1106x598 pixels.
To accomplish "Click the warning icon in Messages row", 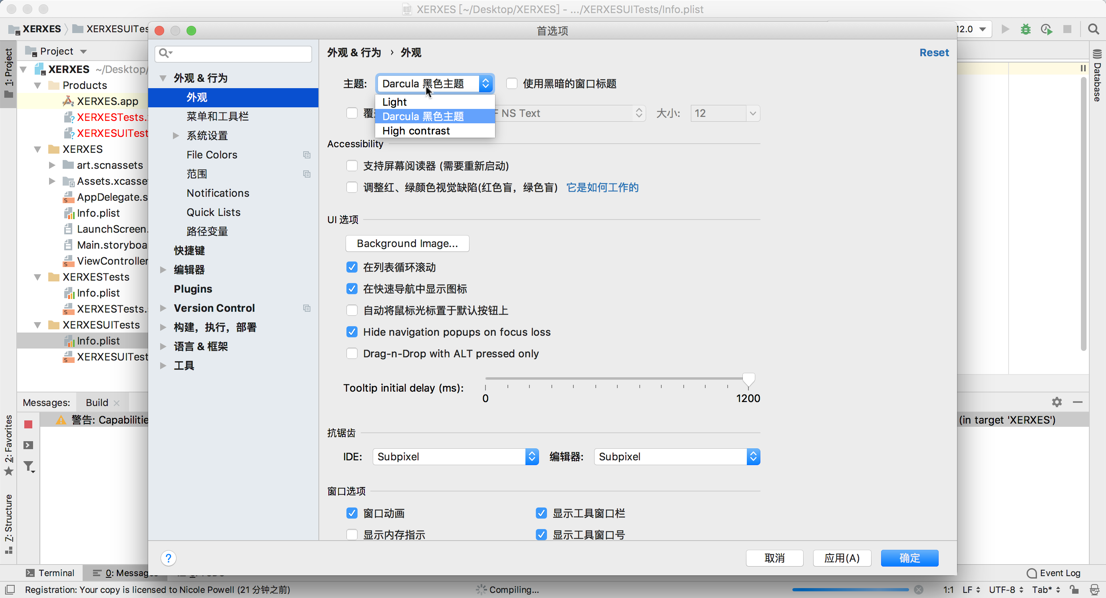I will [61, 420].
